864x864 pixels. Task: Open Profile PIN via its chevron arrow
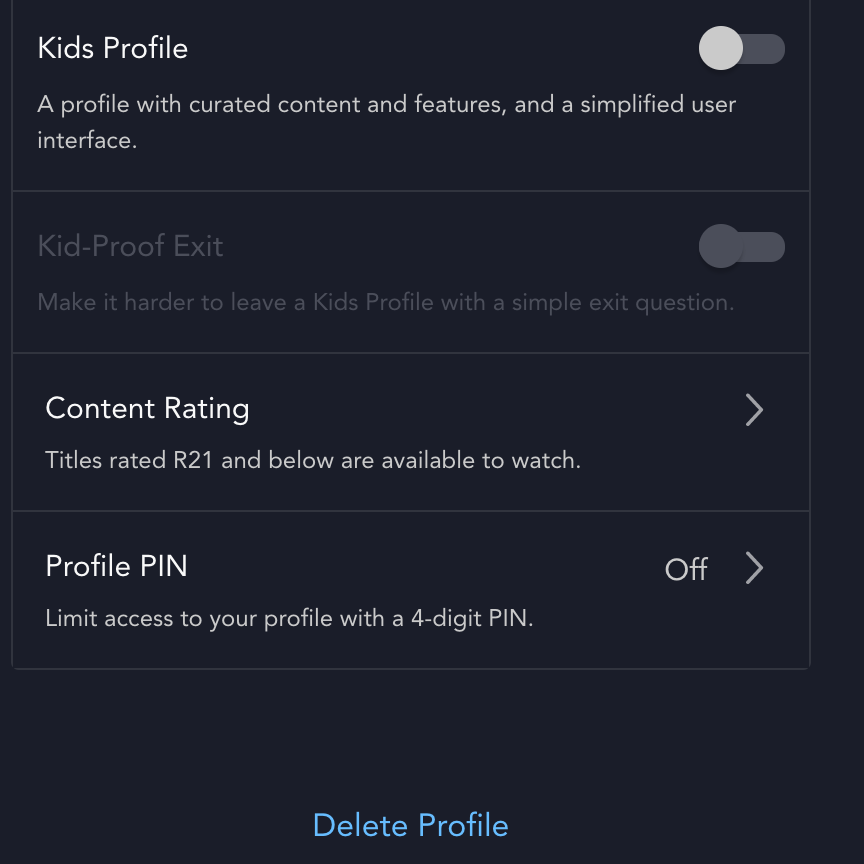click(x=754, y=568)
